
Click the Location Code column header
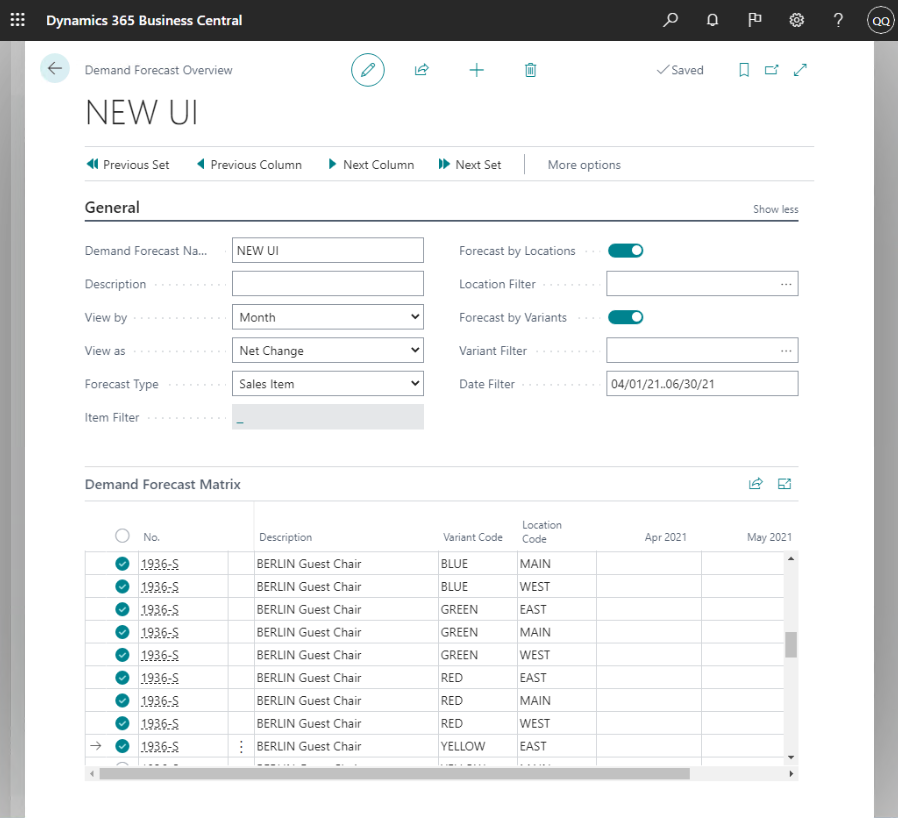click(x=542, y=532)
